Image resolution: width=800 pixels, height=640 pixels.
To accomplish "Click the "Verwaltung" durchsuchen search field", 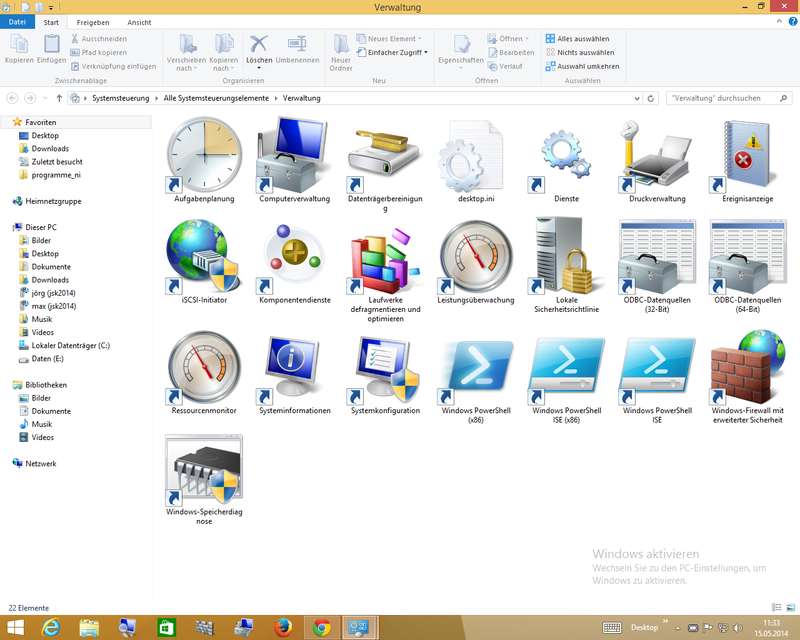I will (722, 98).
